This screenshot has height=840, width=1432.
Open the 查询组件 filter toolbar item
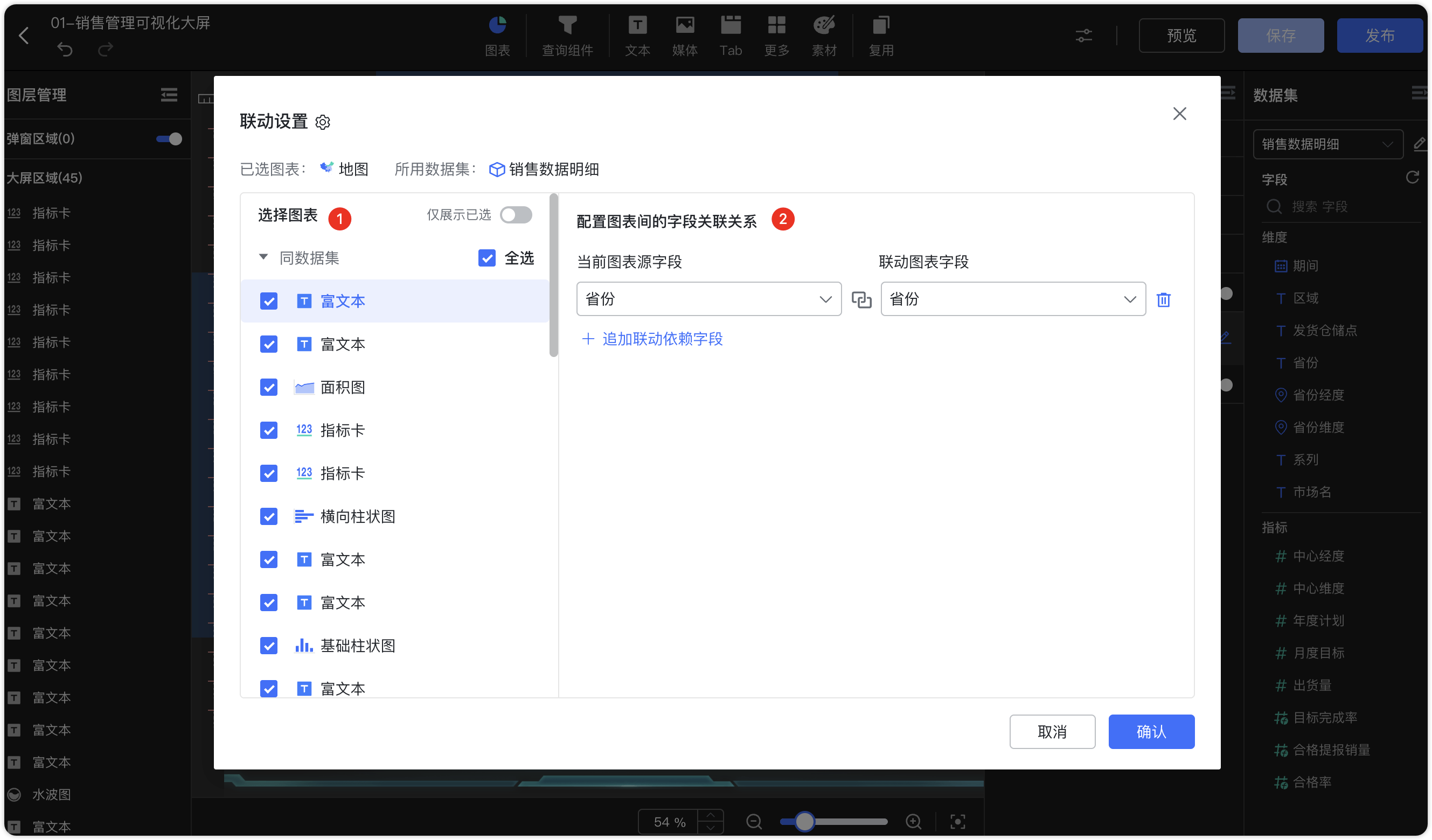point(567,36)
